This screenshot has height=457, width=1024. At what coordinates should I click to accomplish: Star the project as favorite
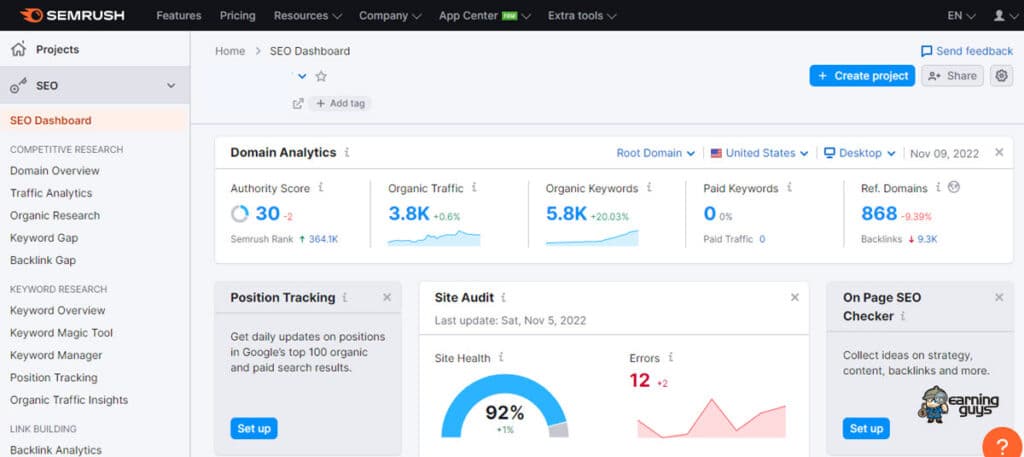(321, 76)
